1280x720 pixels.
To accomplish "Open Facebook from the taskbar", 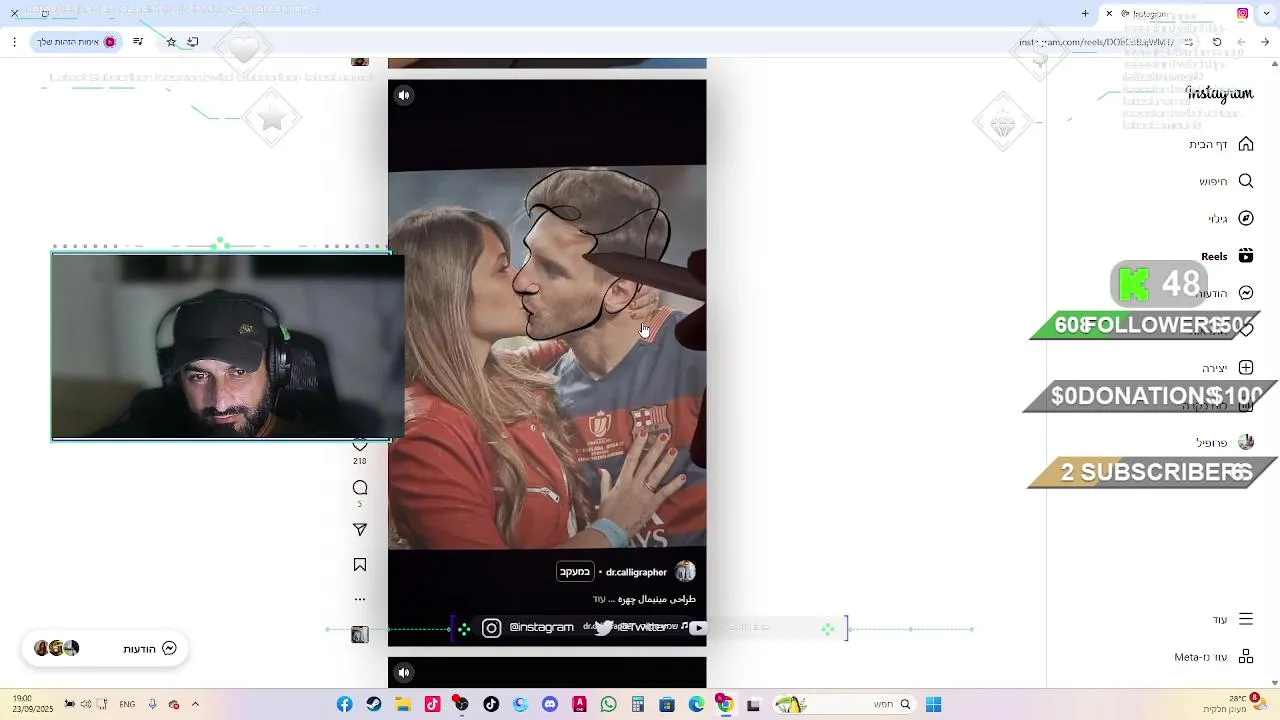I will click(x=344, y=705).
